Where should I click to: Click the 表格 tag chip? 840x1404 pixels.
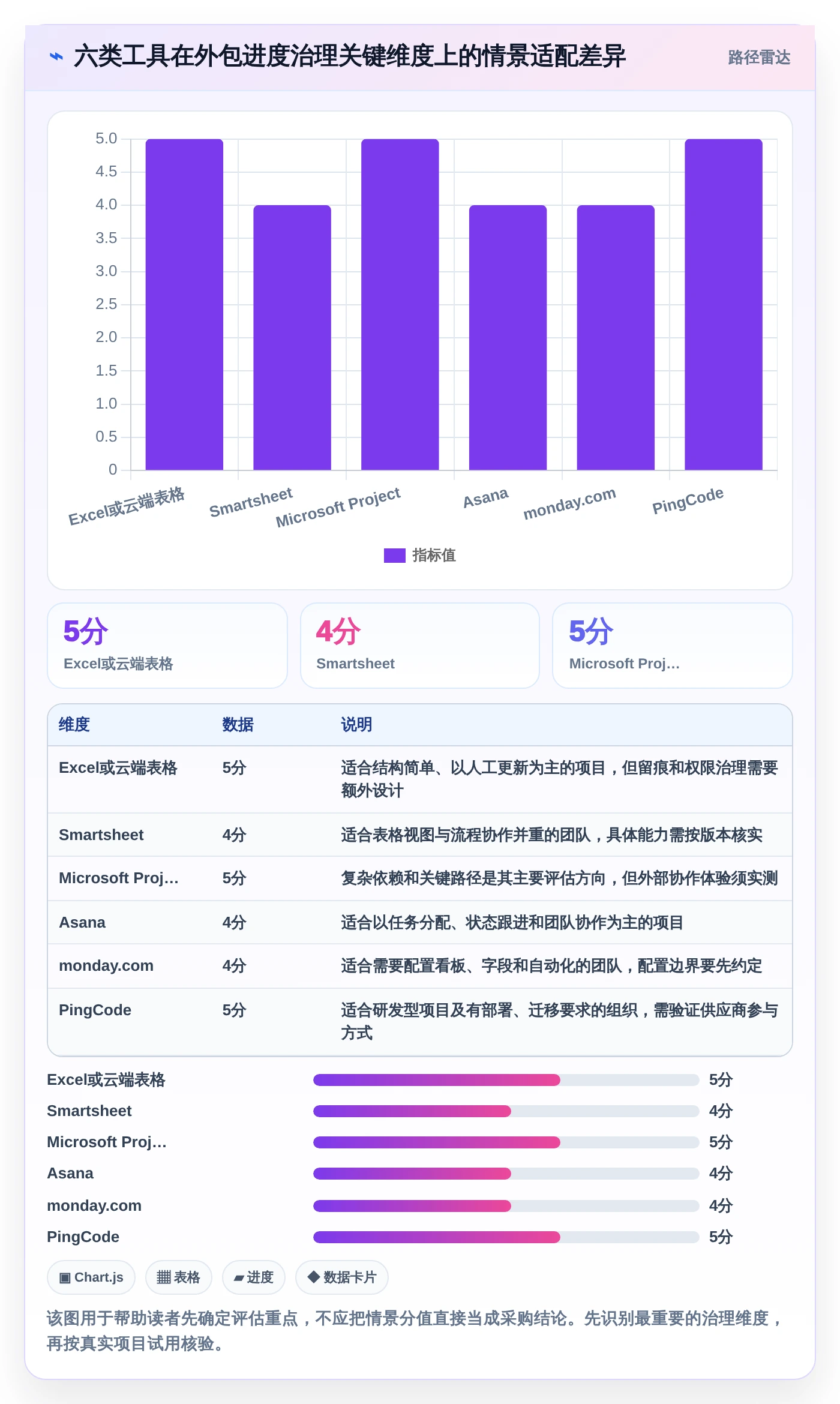coord(178,1277)
